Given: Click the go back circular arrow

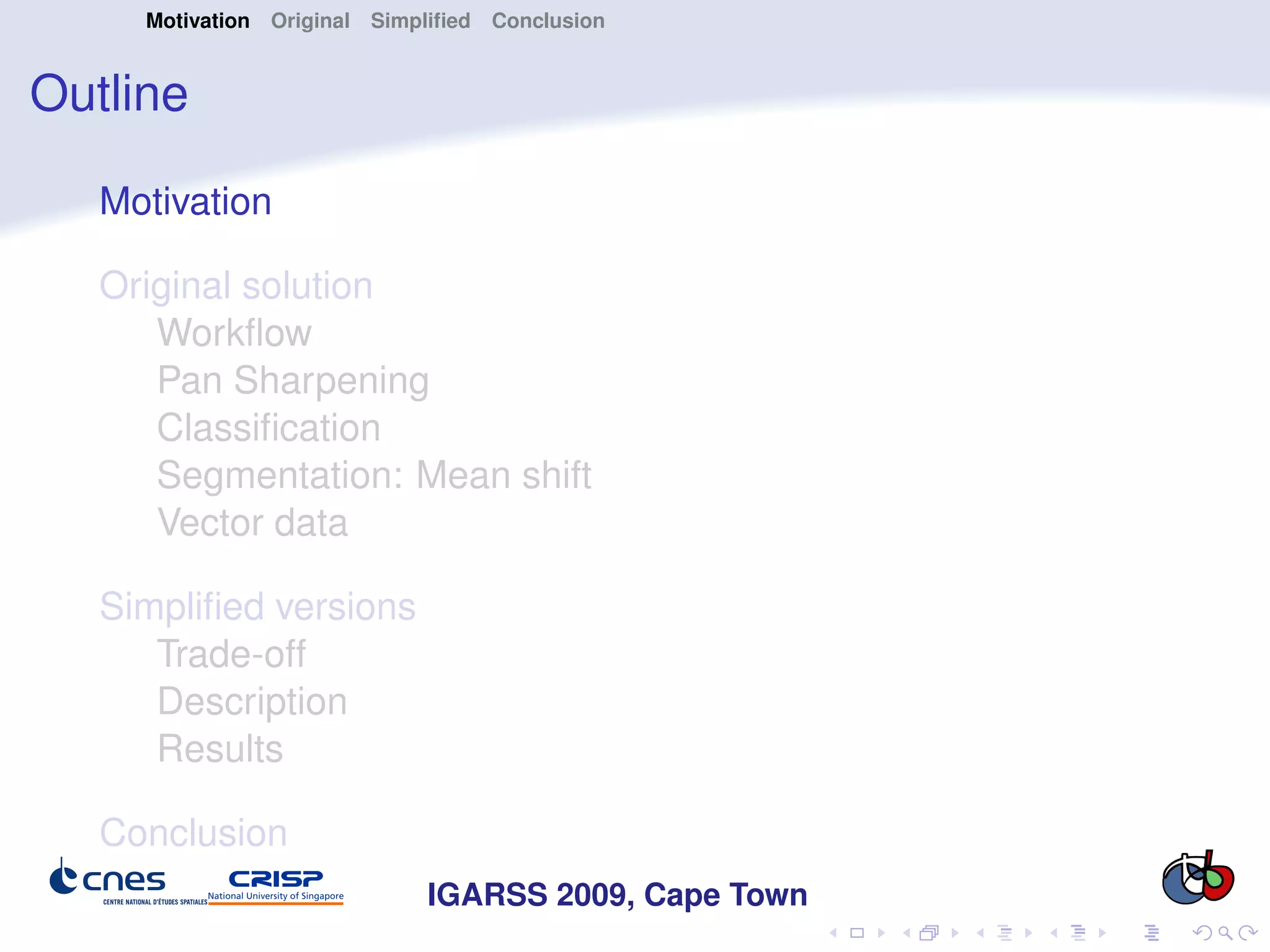Looking at the screenshot, I should click(x=1202, y=933).
